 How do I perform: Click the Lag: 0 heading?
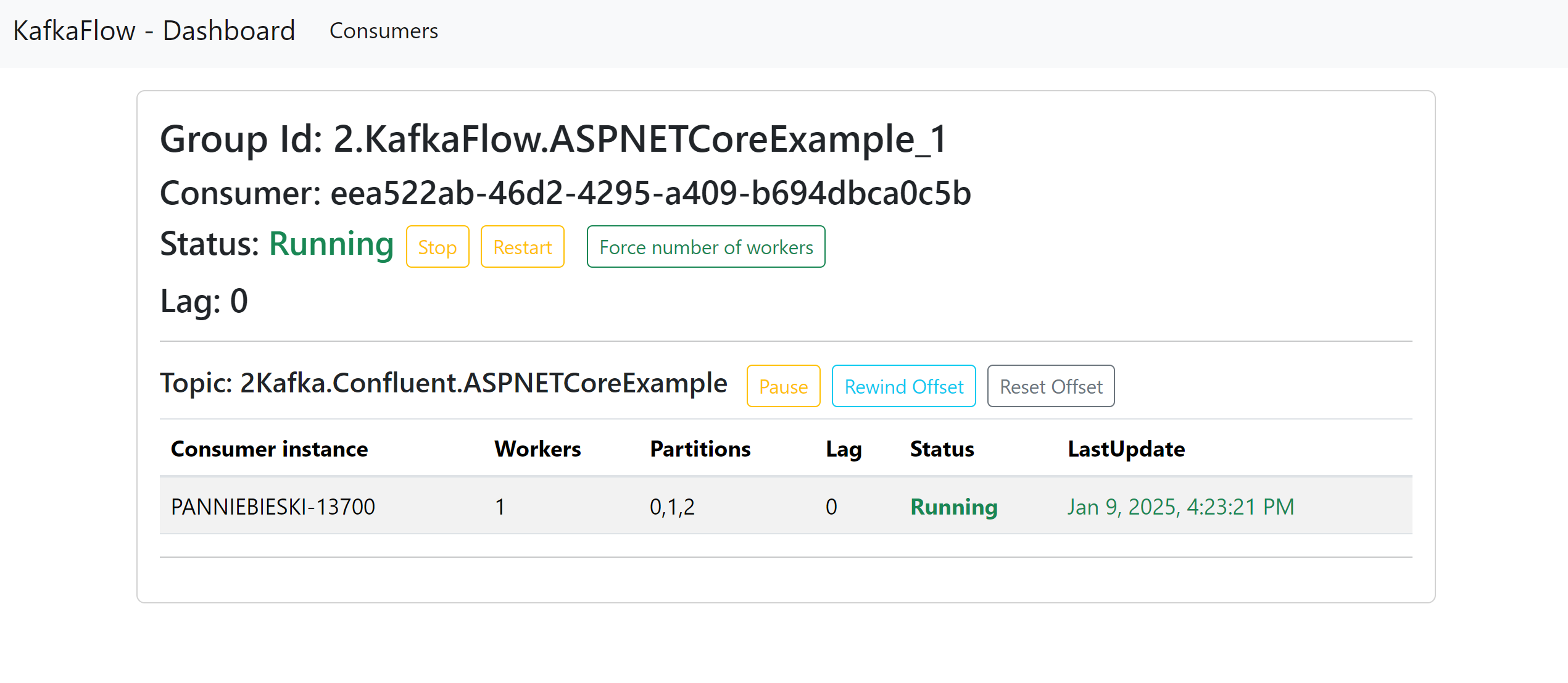coord(204,301)
